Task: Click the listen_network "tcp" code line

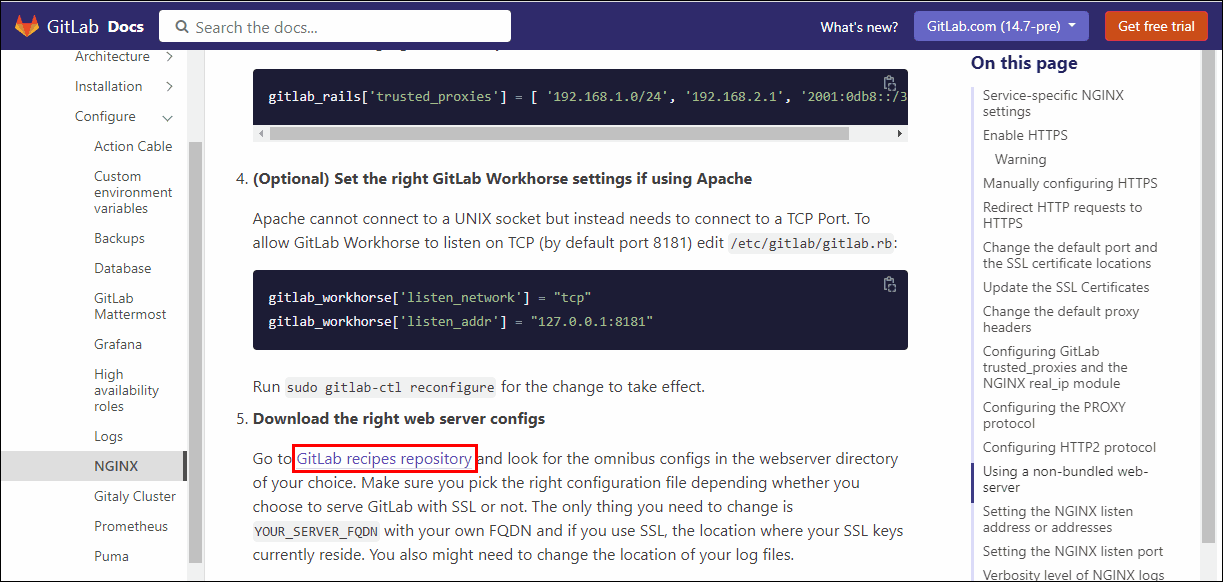Action: coord(430,298)
